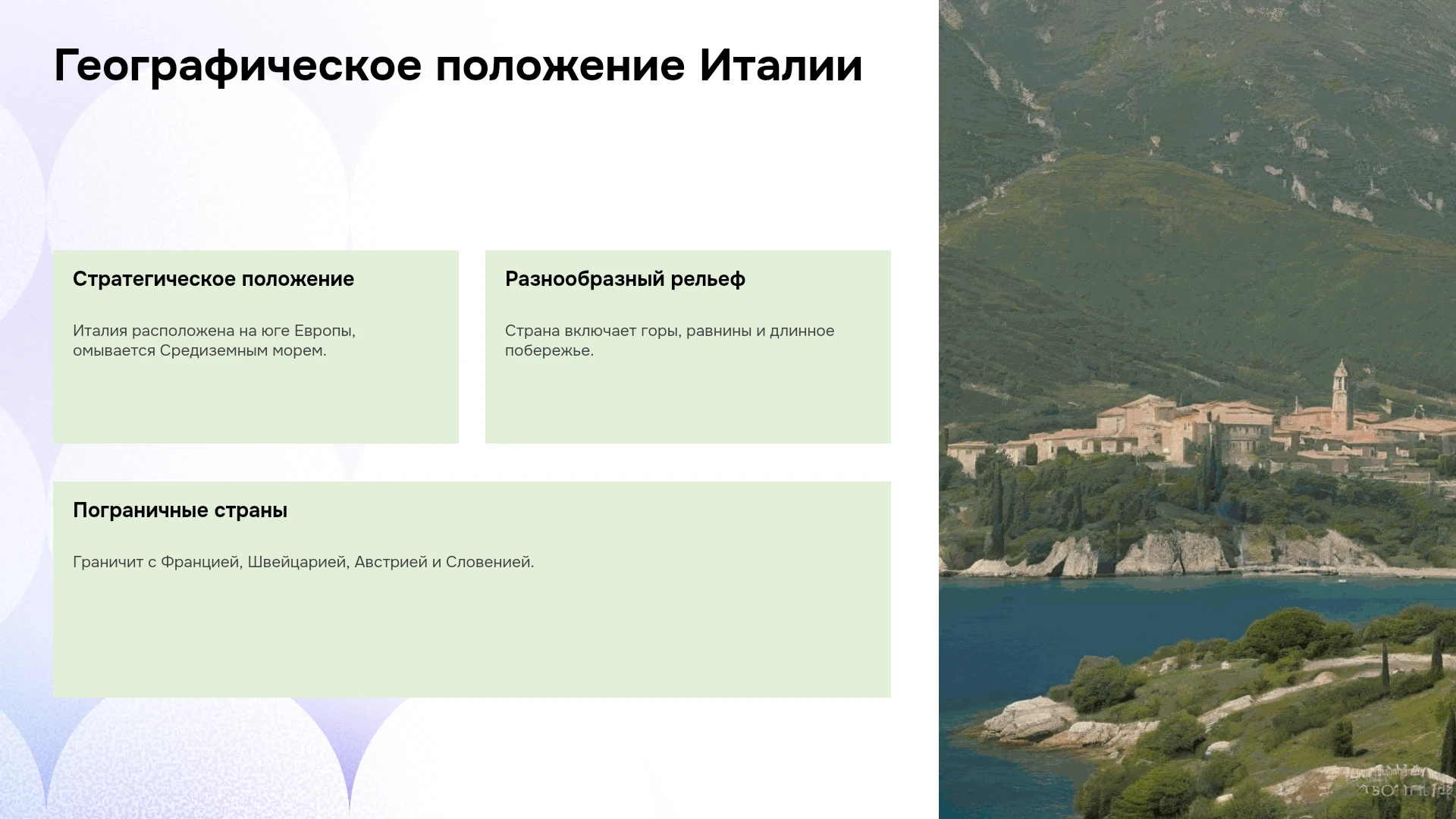Click the slide title about Italy's geographic position
Image resolution: width=1456 pixels, height=819 pixels.
pyautogui.click(x=458, y=66)
